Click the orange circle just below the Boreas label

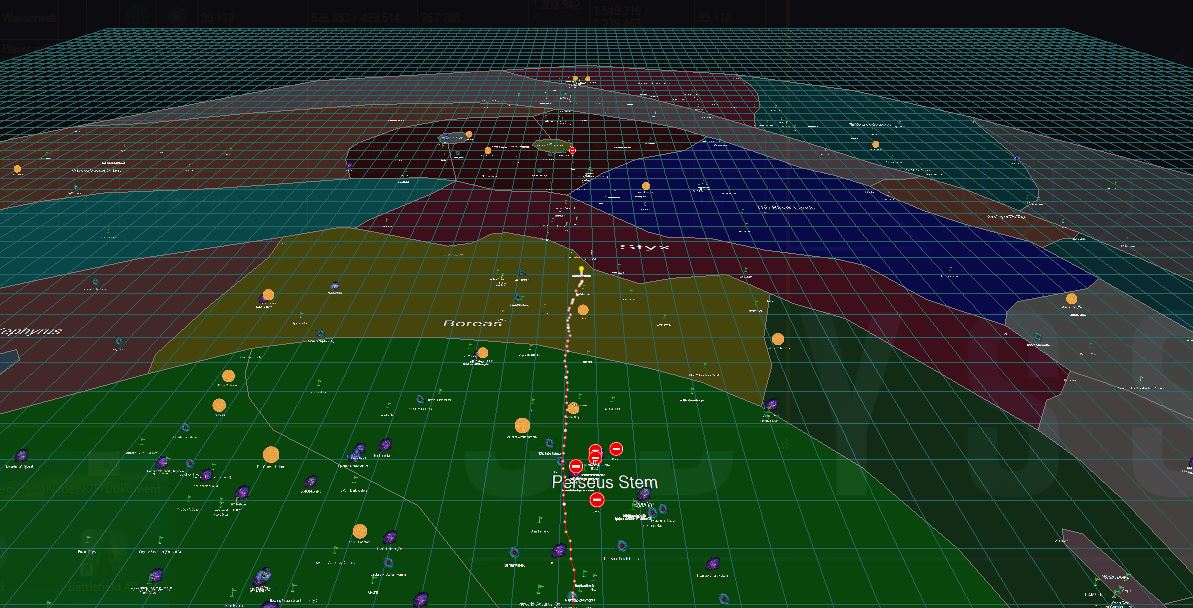[x=483, y=352]
